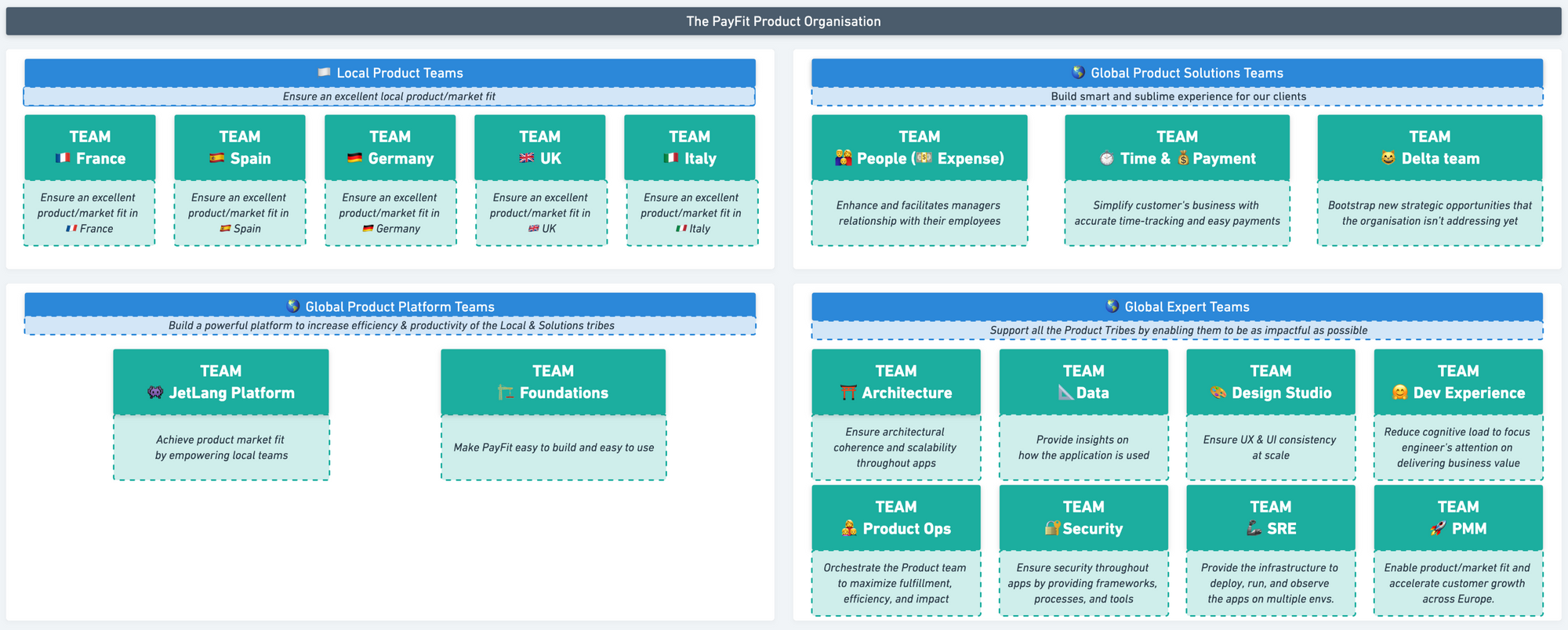Image resolution: width=1568 pixels, height=630 pixels.
Task: Click the white flag icon beside Local Product Teams
Action: 324,72
